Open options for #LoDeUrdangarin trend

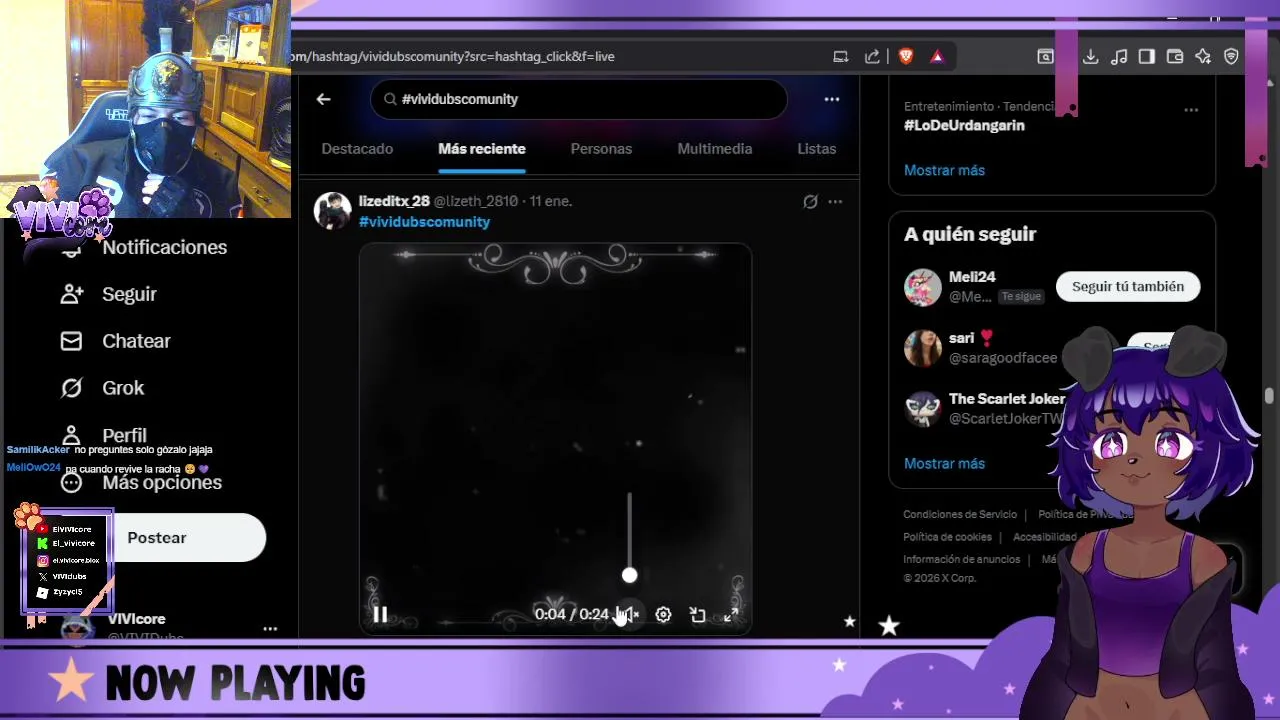(1191, 110)
